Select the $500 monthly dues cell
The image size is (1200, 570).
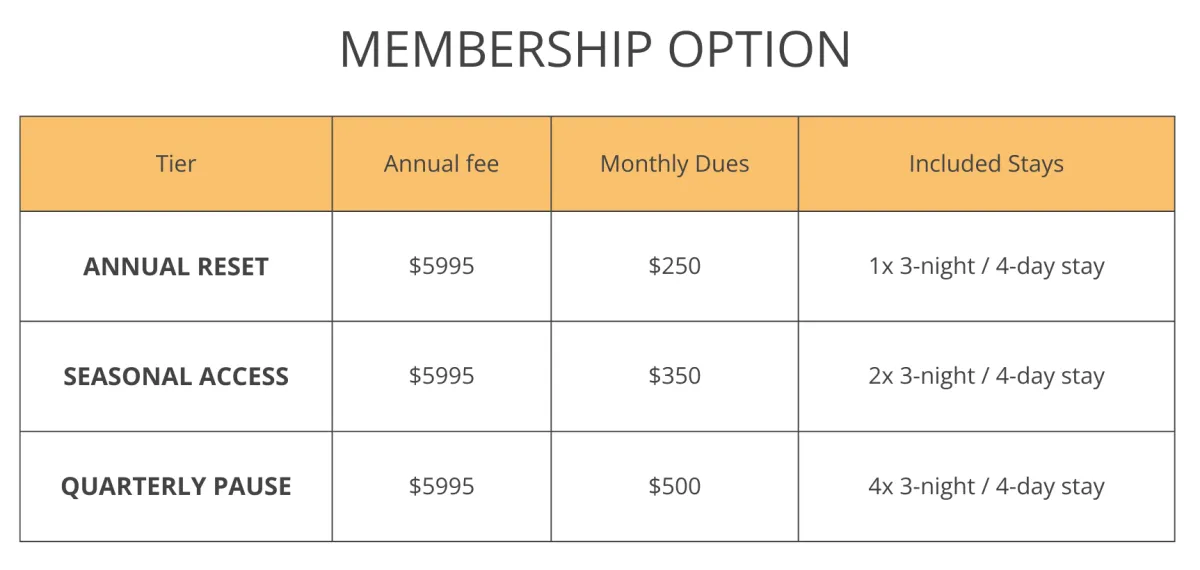pos(674,487)
